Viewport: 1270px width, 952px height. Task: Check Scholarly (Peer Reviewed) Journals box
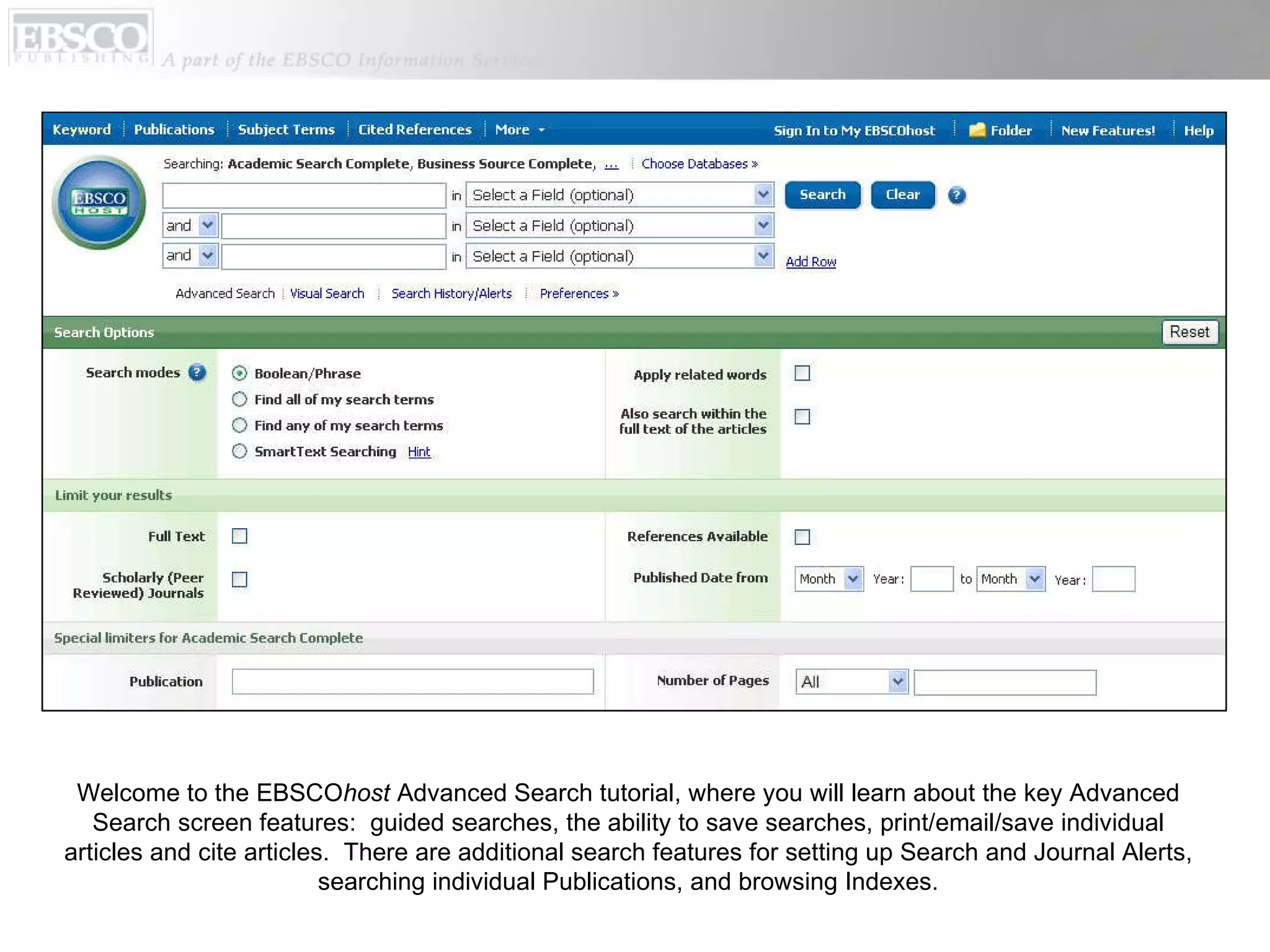(239, 580)
